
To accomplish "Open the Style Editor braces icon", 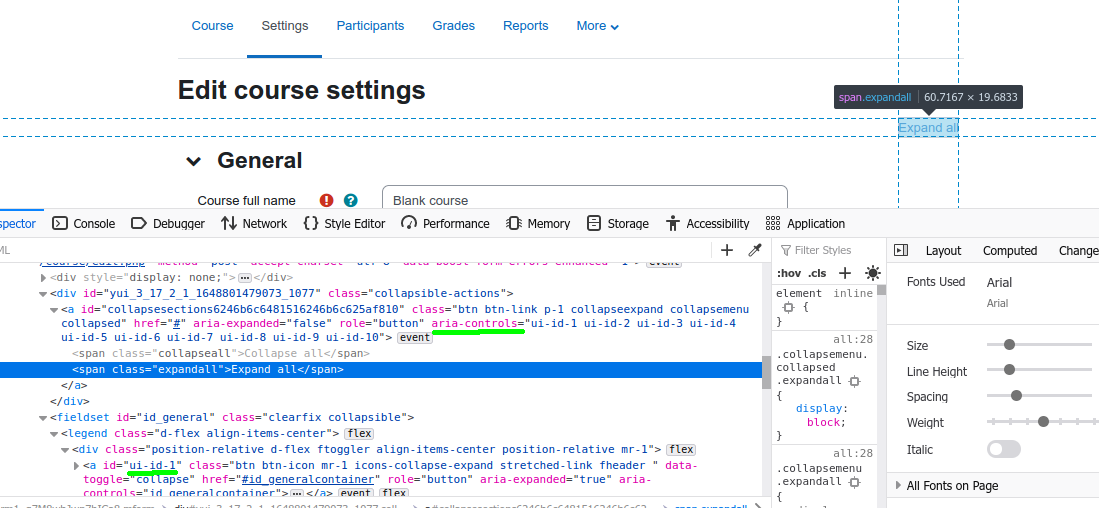I will point(310,224).
